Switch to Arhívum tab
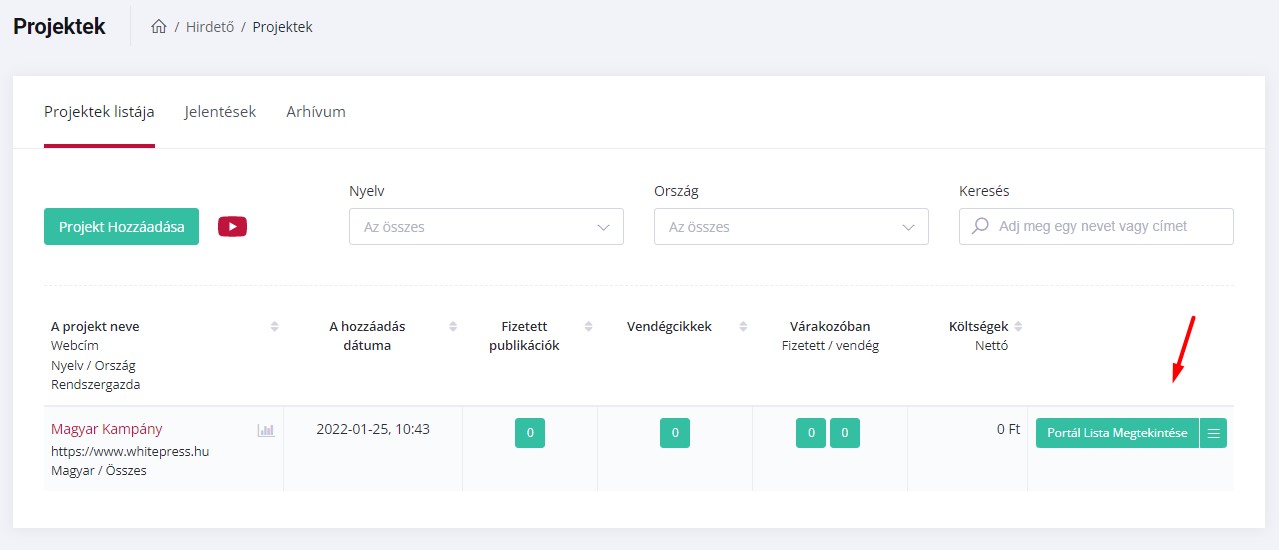Viewport: 1279px width, 550px height. coord(316,112)
